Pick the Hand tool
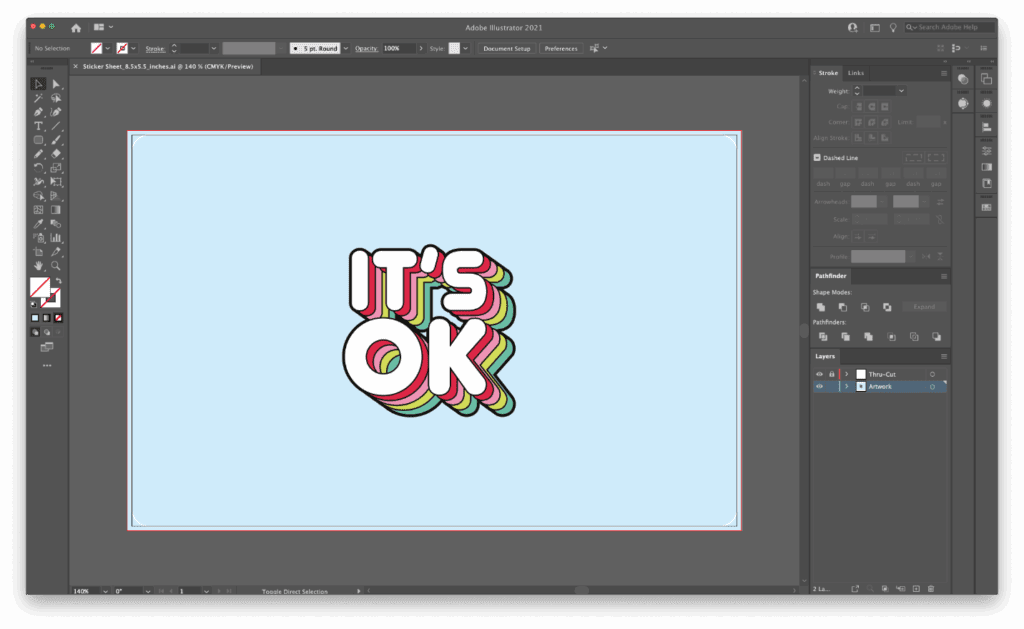The width and height of the screenshot is (1024, 629). point(38,266)
